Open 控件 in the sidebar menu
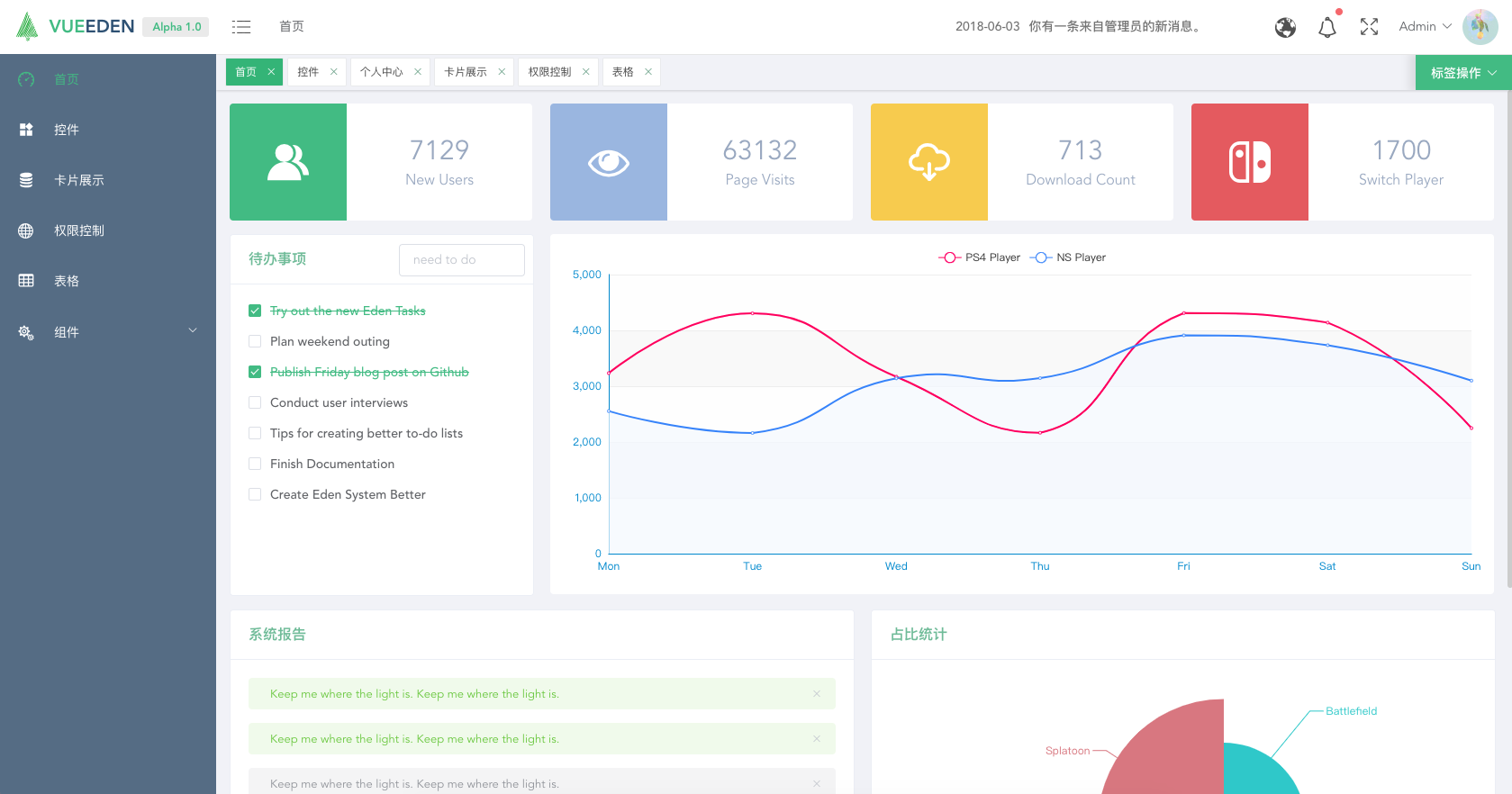This screenshot has height=794, width=1512. 108,130
